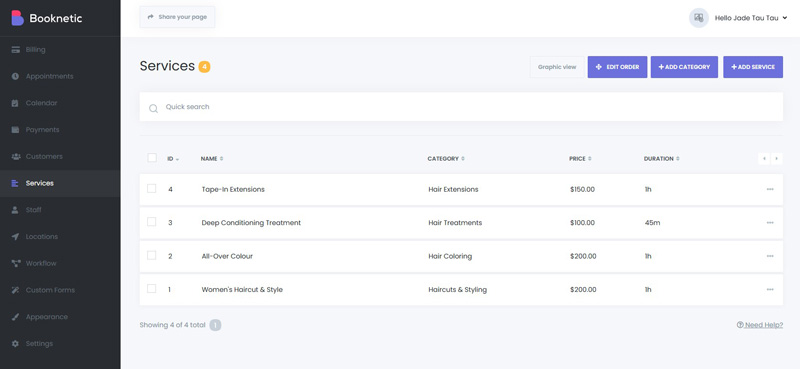Open actions menu for Deep Conditioning Treatment row
This screenshot has width=800, height=369.
click(x=770, y=223)
